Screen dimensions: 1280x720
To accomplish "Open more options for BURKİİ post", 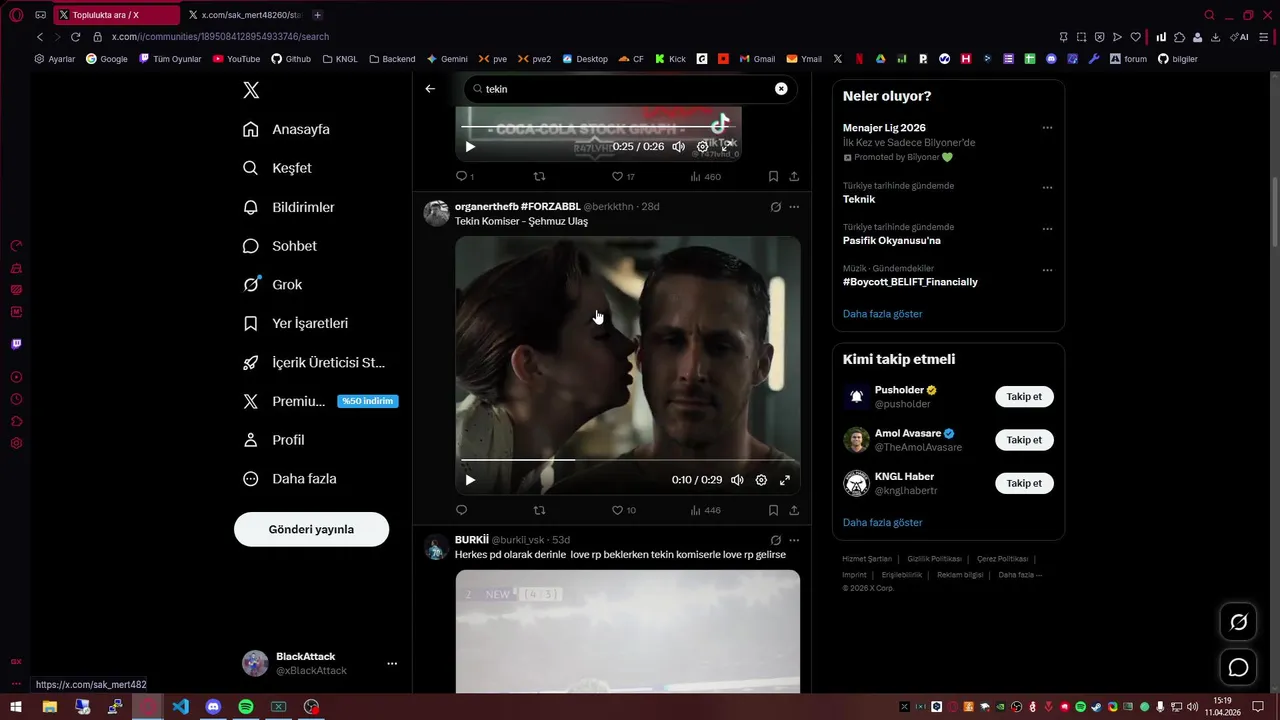I will [x=794, y=540].
